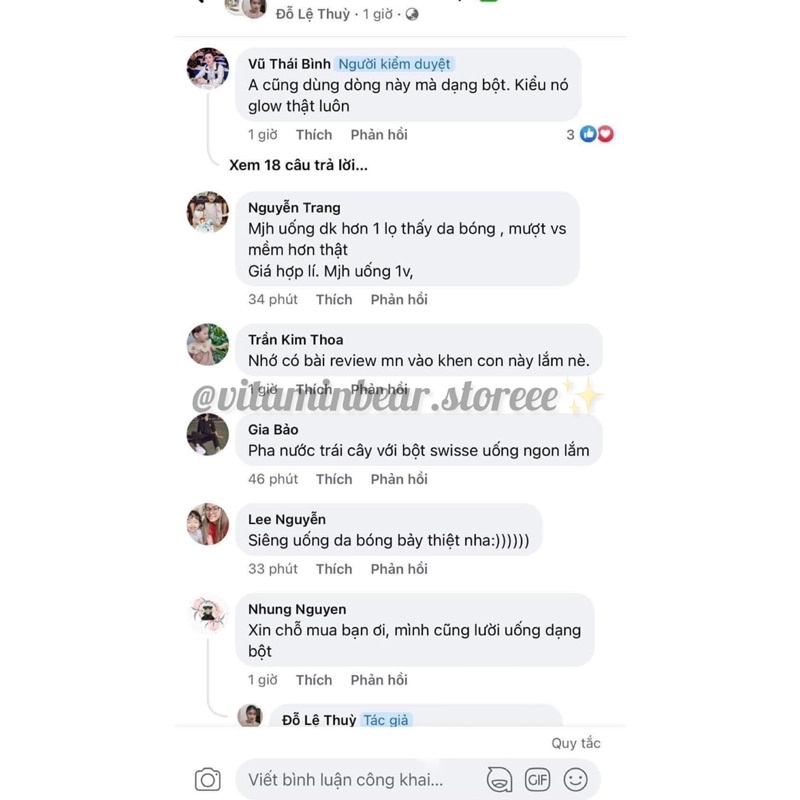Image resolution: width=800 pixels, height=800 pixels.
Task: Open Gia Bảo's profile avatar
Action: tap(208, 434)
